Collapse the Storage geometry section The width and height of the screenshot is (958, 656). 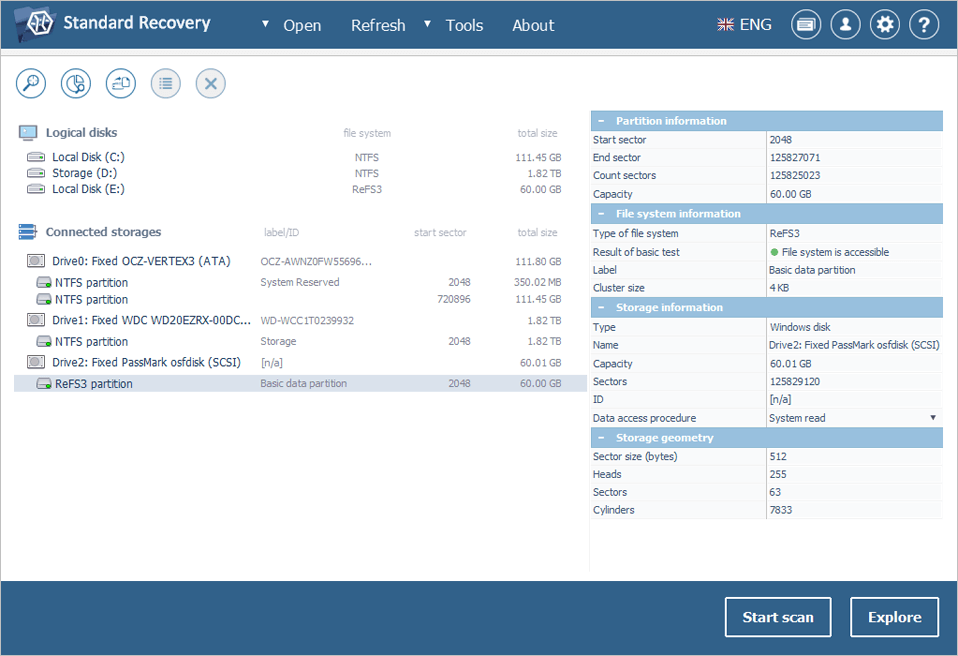[601, 438]
